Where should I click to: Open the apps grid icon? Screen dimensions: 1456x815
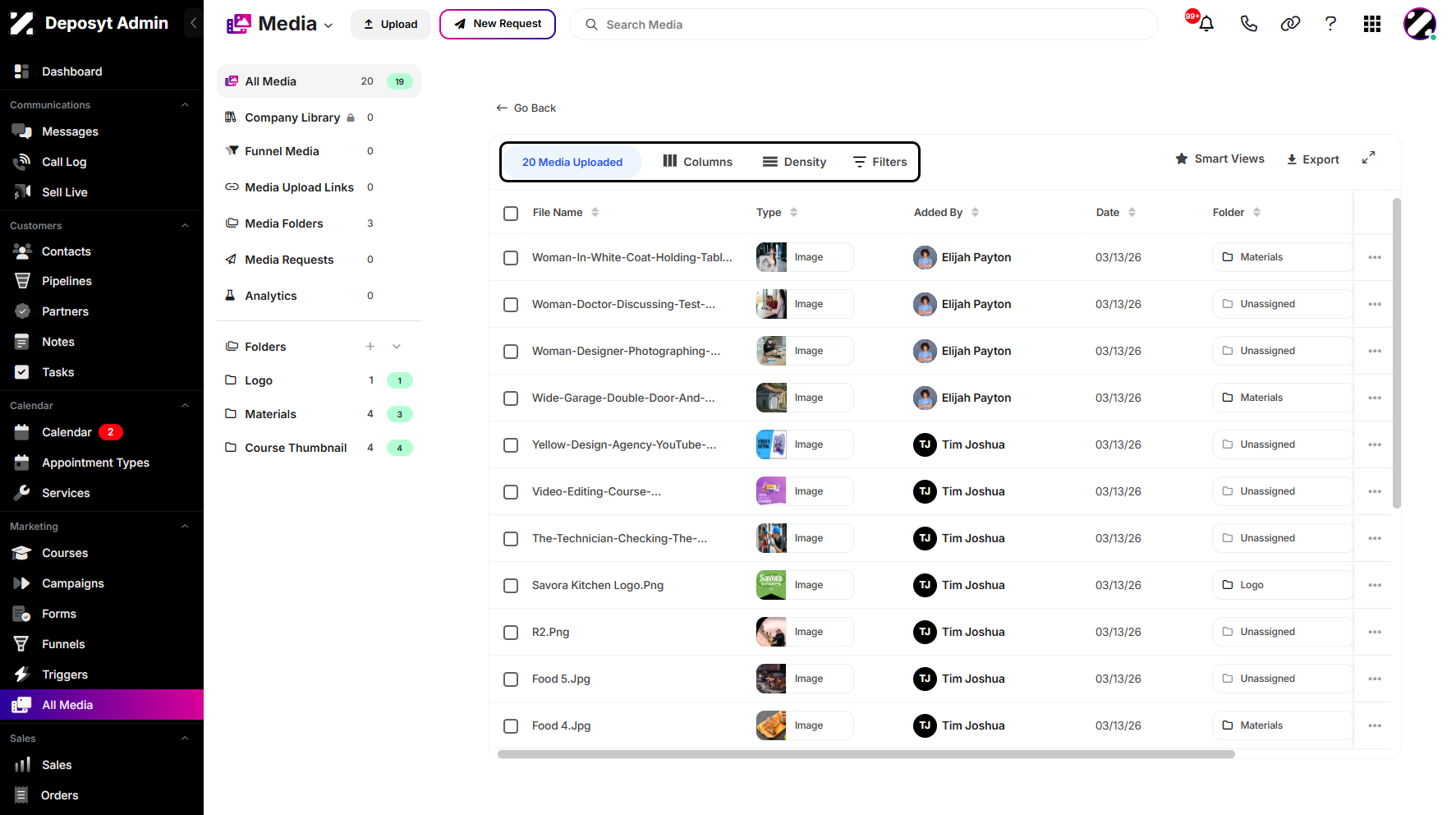tap(1372, 24)
